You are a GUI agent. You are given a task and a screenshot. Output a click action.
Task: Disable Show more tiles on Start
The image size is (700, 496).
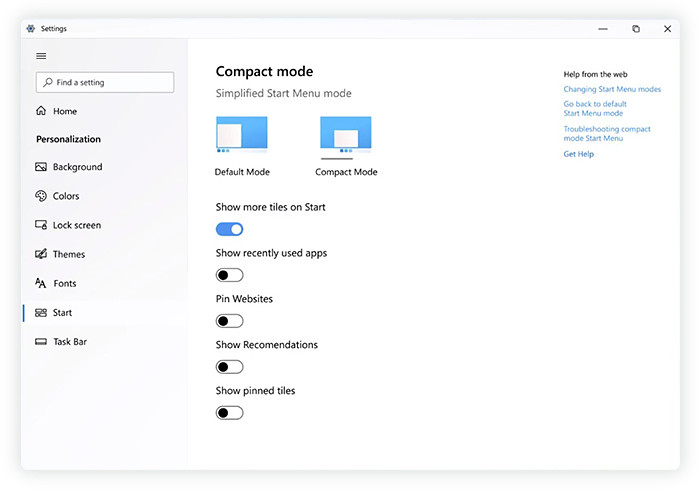click(229, 229)
